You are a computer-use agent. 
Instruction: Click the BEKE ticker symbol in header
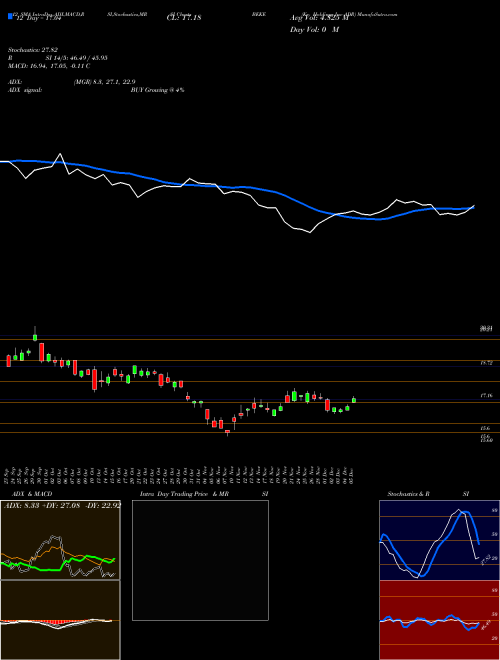pyautogui.click(x=258, y=14)
